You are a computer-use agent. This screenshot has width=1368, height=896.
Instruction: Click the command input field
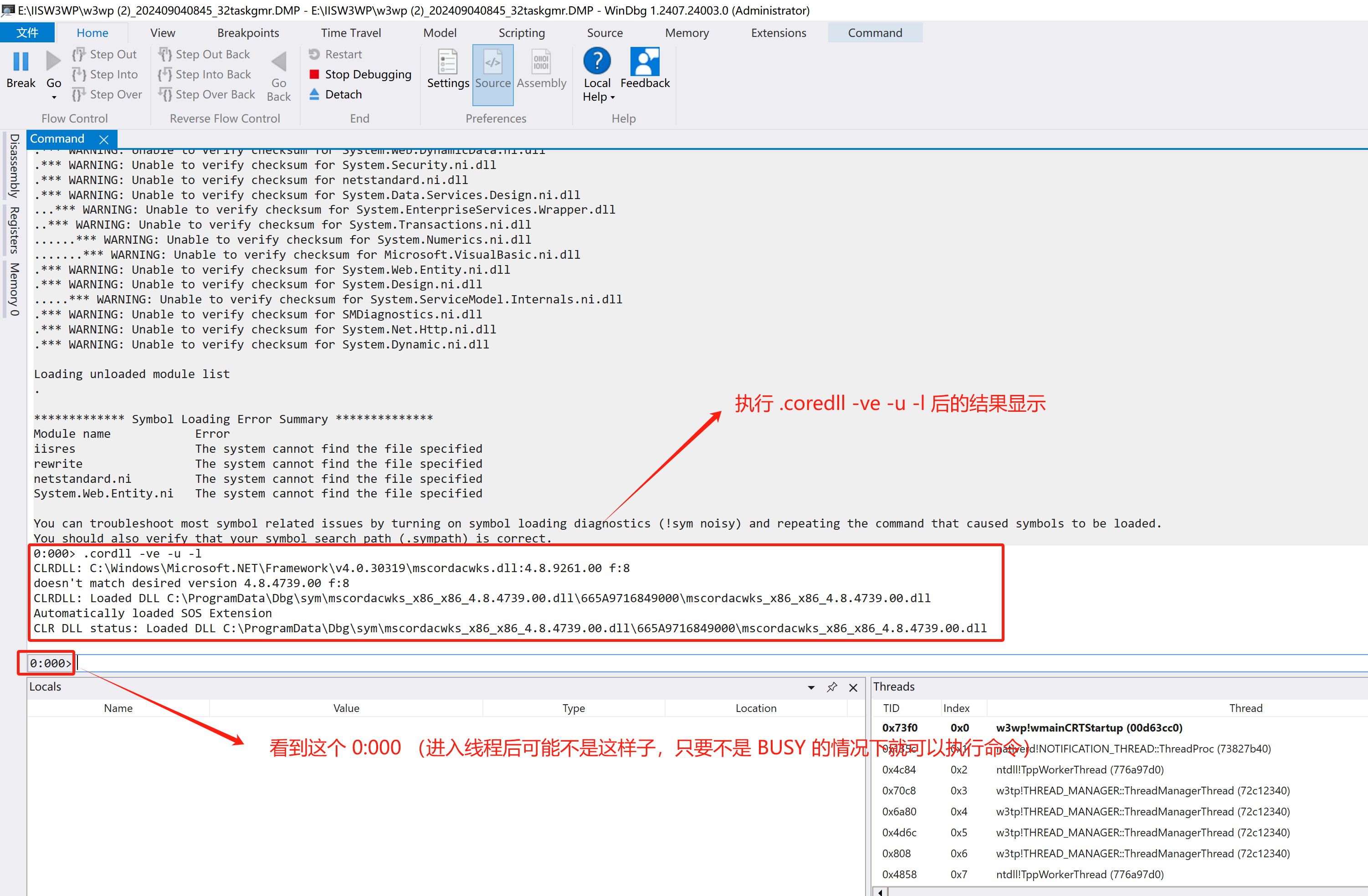[x=690, y=663]
